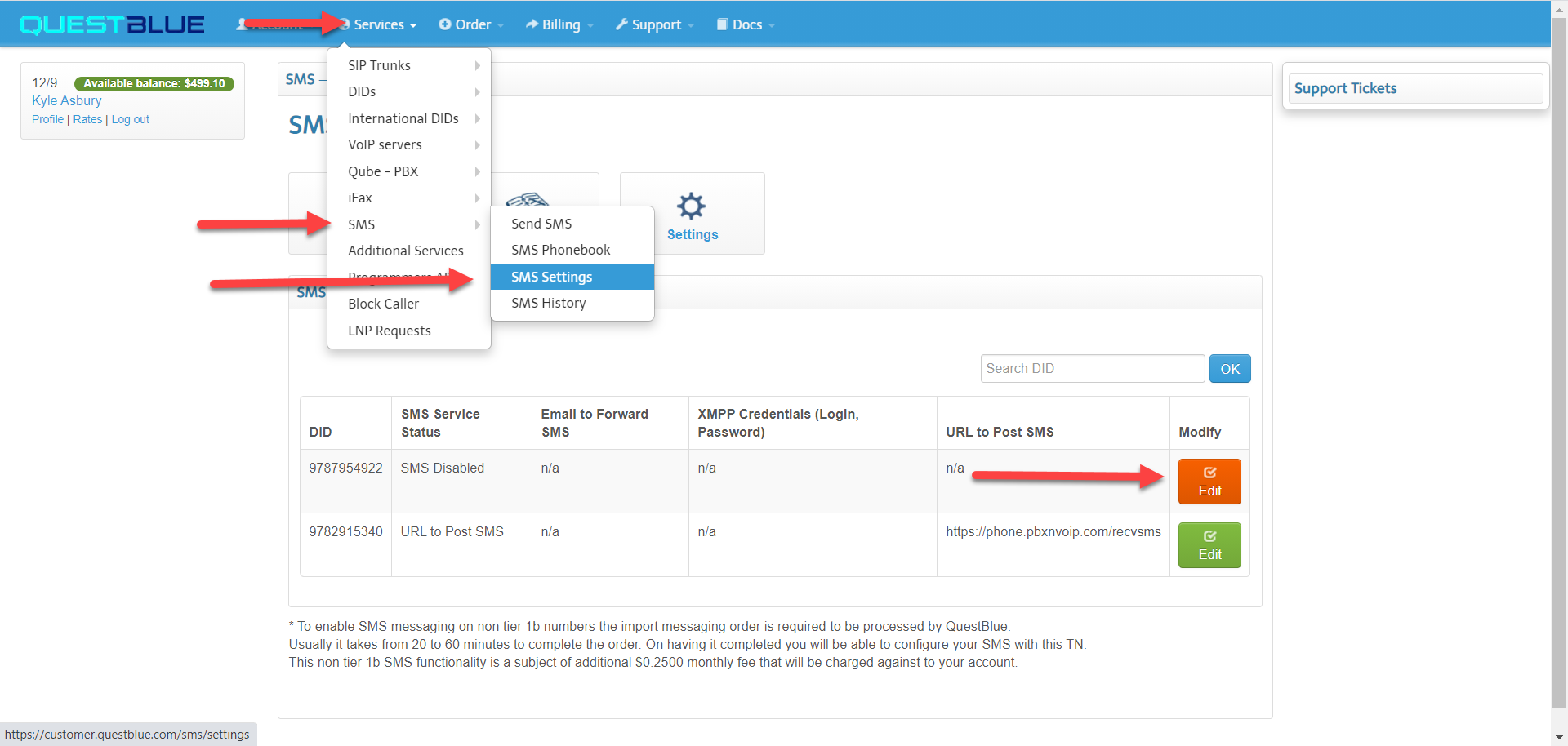
Task: Choose SMS History from submenu
Action: point(572,303)
